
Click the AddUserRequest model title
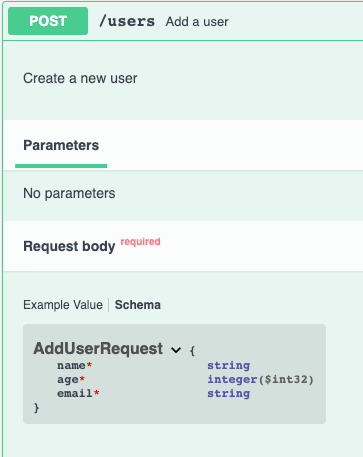click(x=98, y=349)
